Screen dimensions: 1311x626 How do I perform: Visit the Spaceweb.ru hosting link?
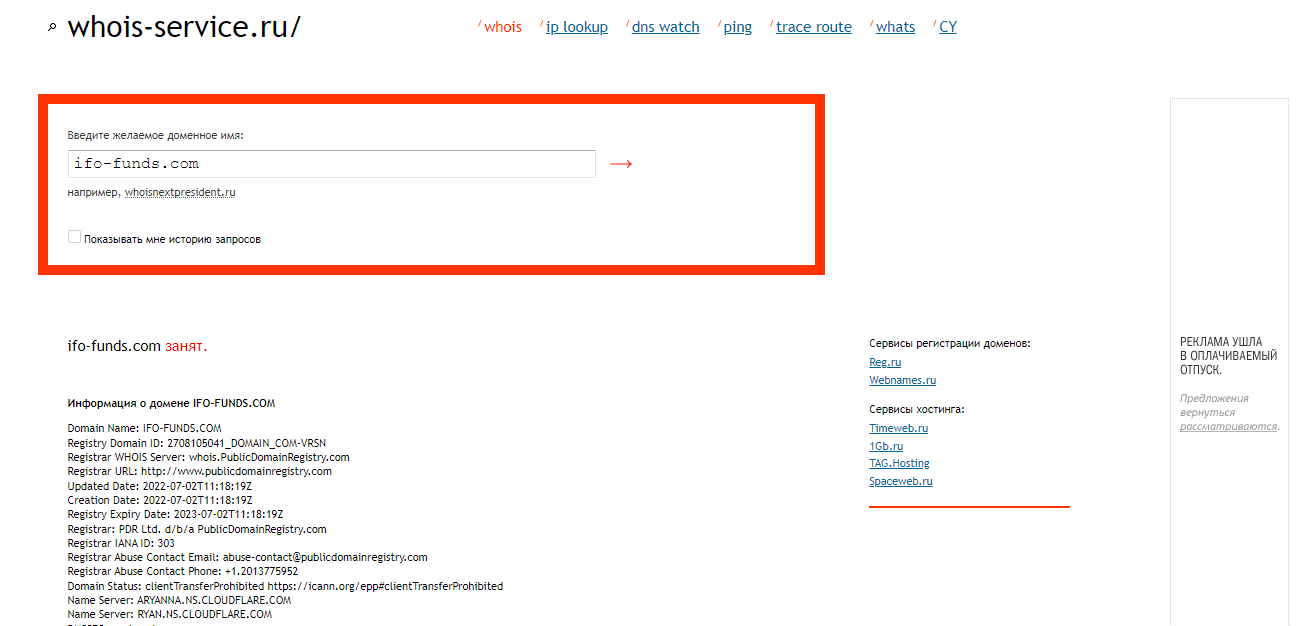[900, 481]
